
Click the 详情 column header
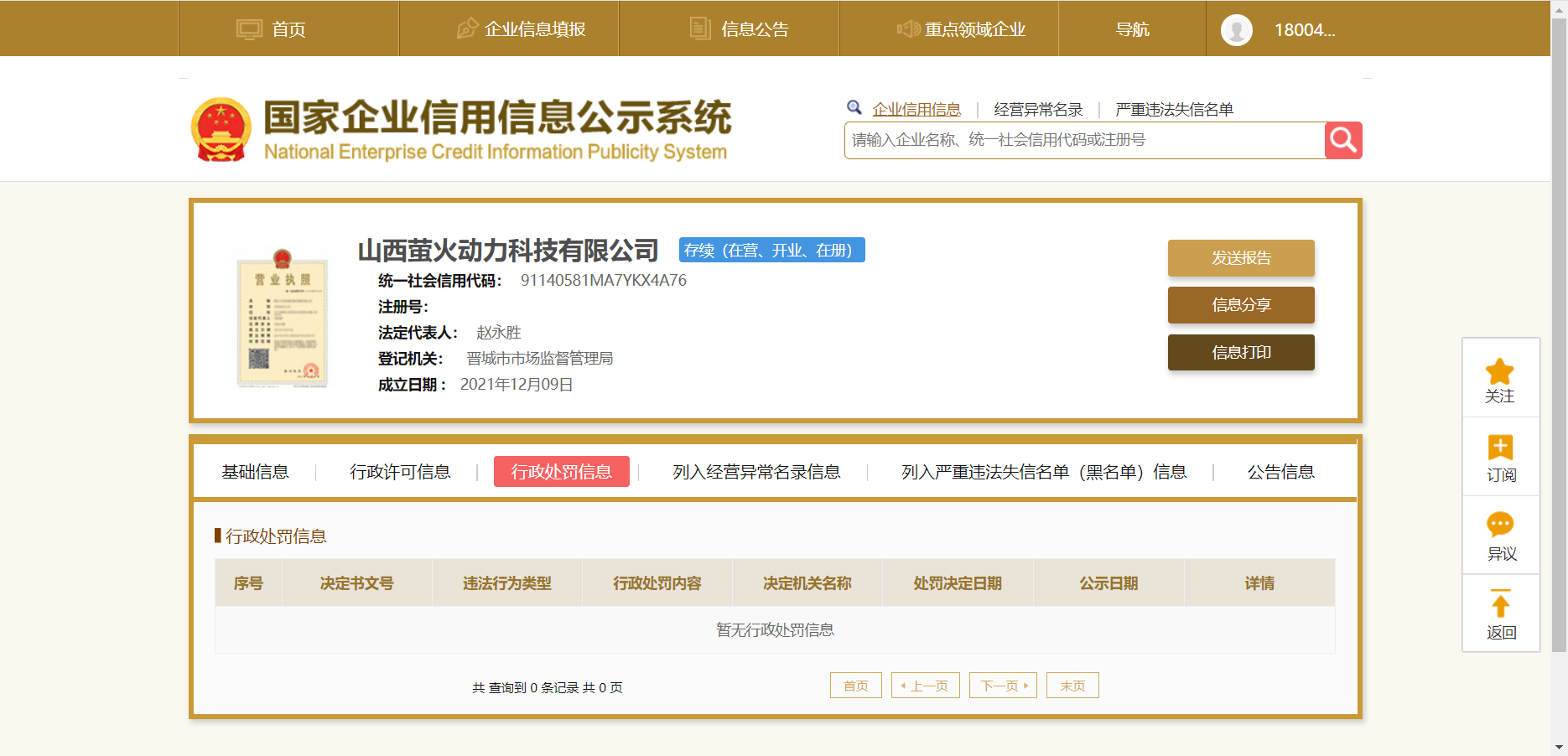[x=1259, y=583]
